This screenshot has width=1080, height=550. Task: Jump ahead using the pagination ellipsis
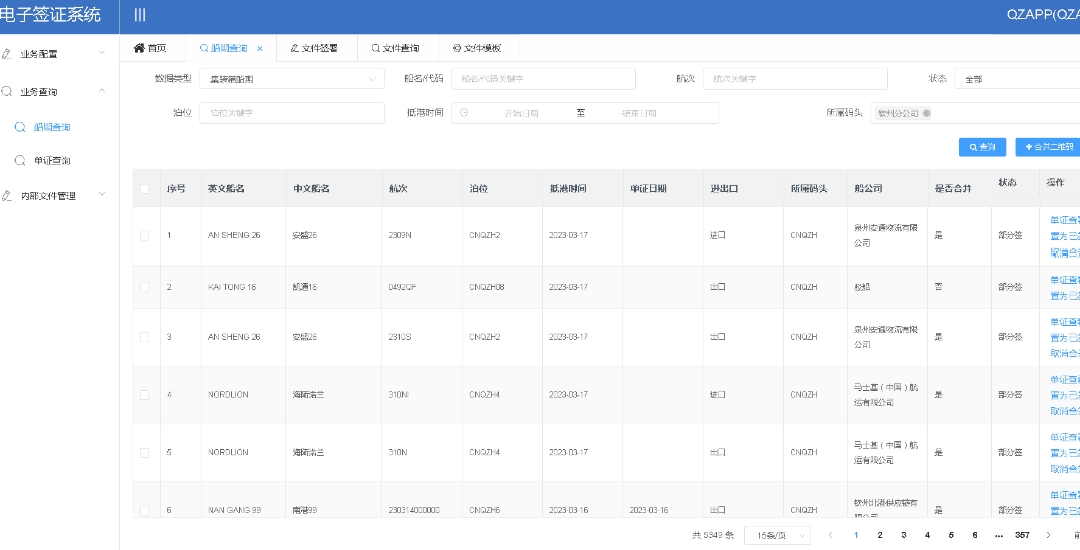(x=999, y=535)
